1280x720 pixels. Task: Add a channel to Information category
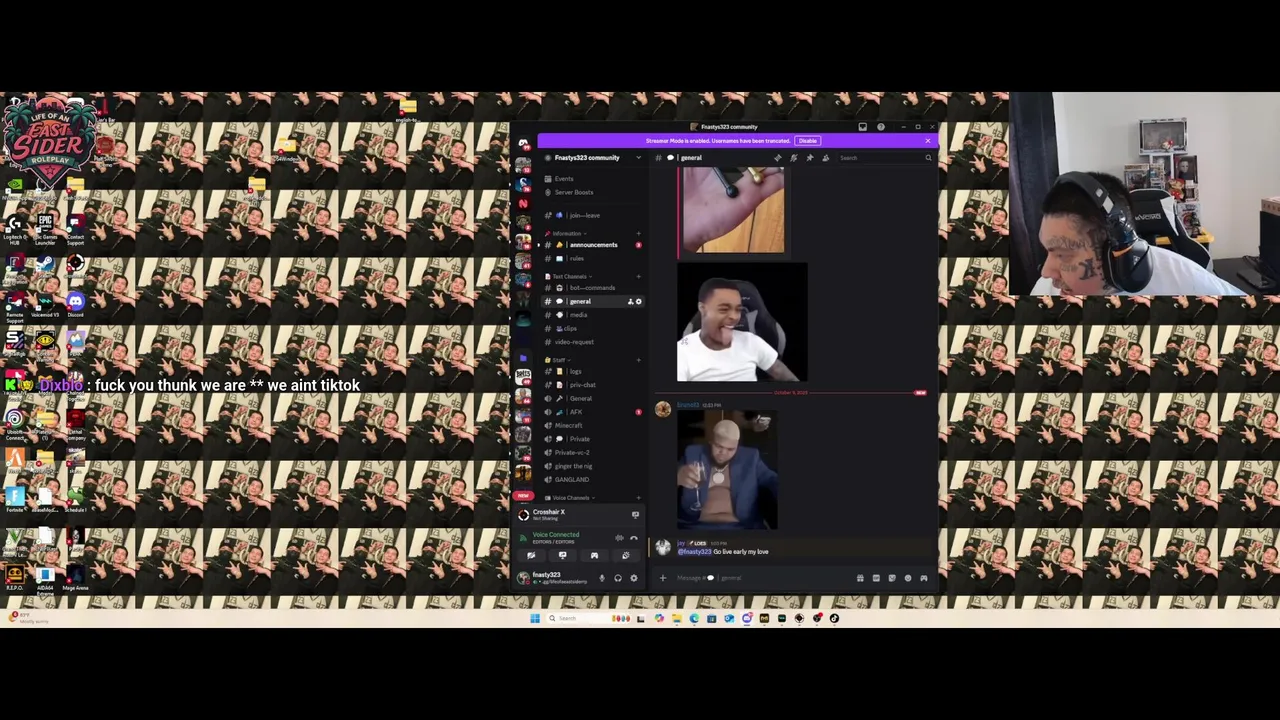[638, 234]
